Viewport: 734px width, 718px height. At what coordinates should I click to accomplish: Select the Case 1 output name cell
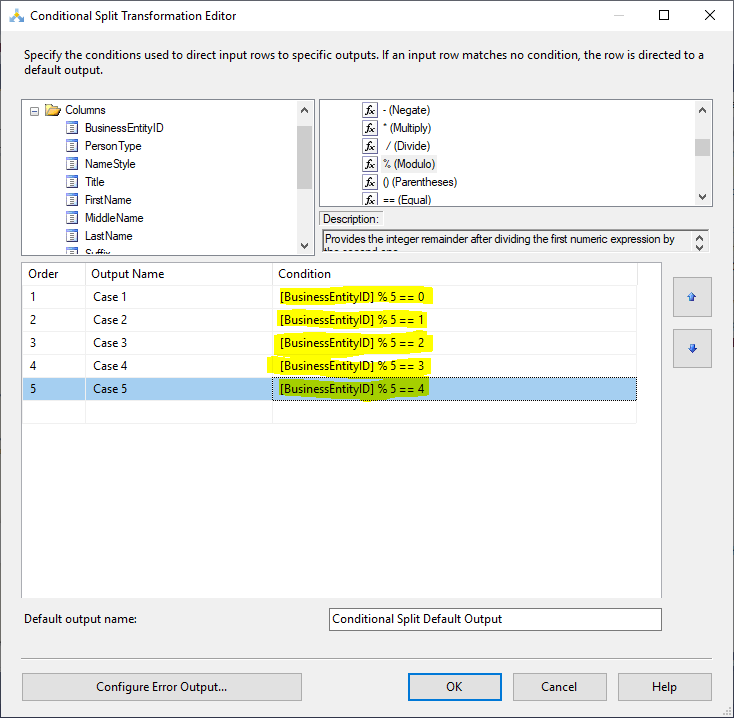[x=179, y=297]
